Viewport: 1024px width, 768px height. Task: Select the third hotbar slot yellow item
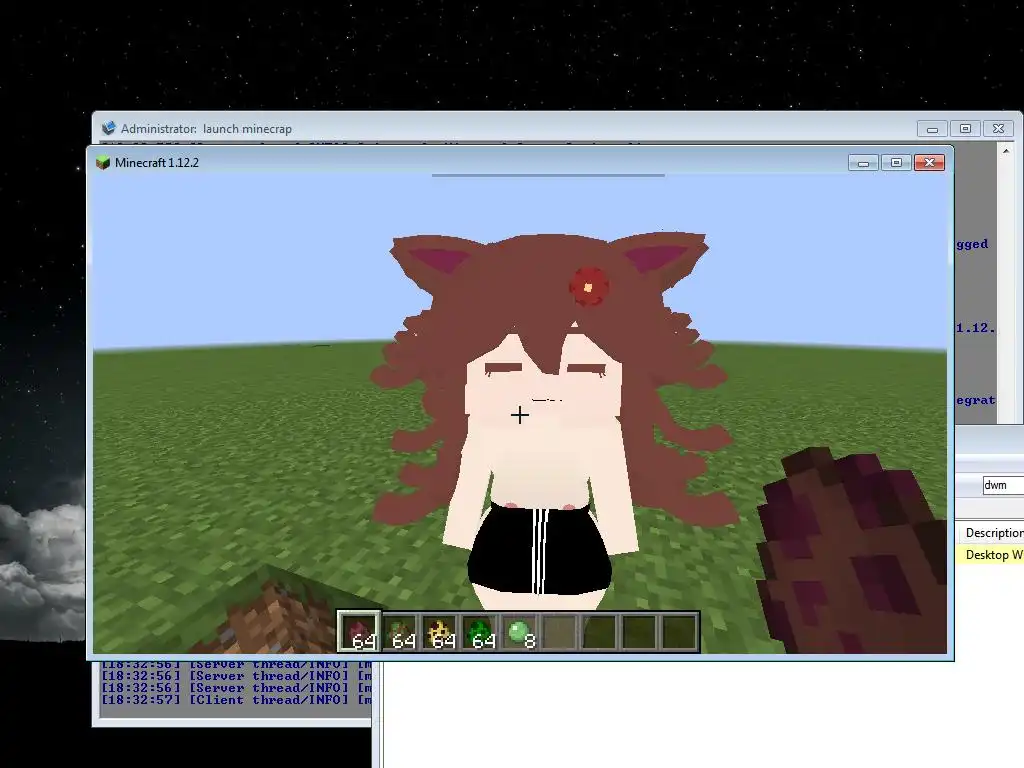tap(439, 632)
